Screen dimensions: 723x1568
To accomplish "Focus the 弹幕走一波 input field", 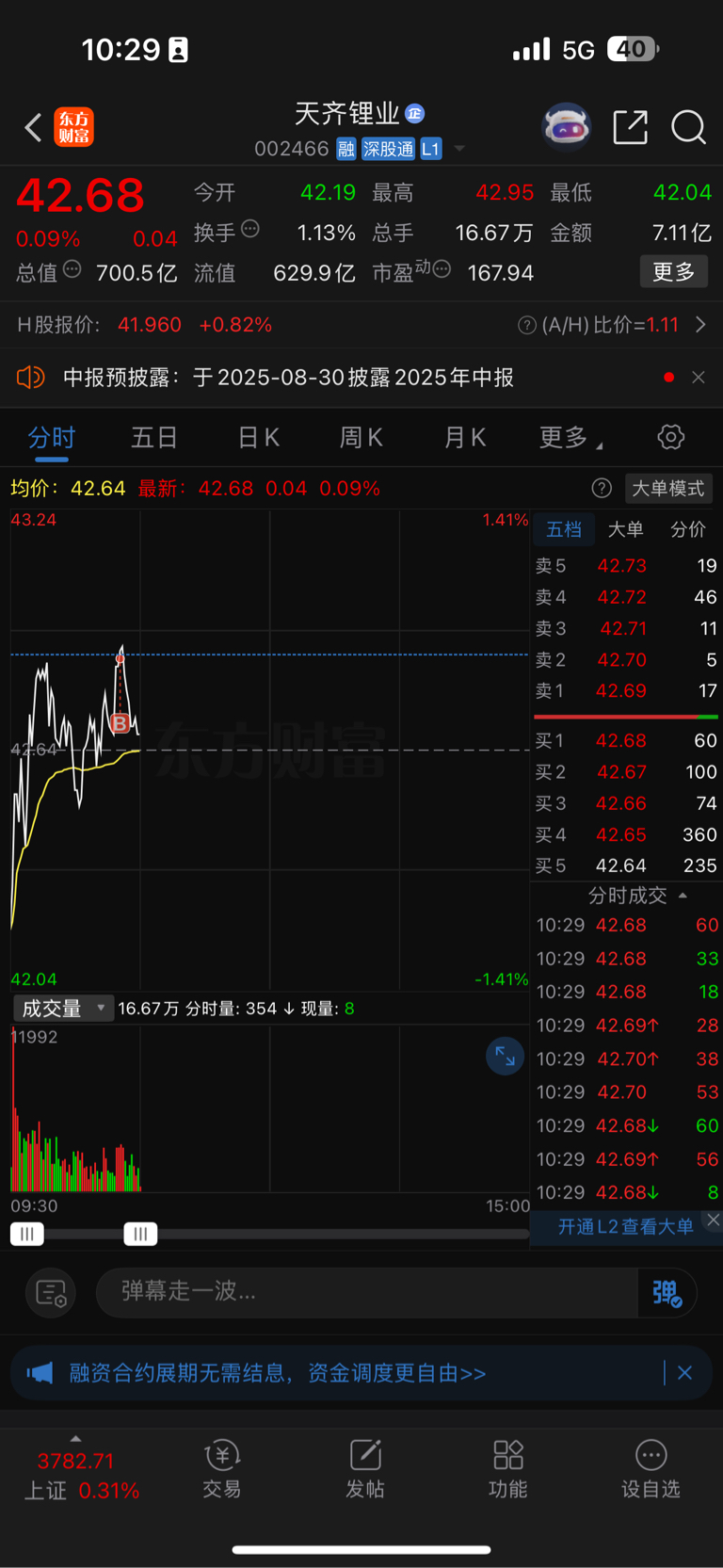I will (367, 1291).
